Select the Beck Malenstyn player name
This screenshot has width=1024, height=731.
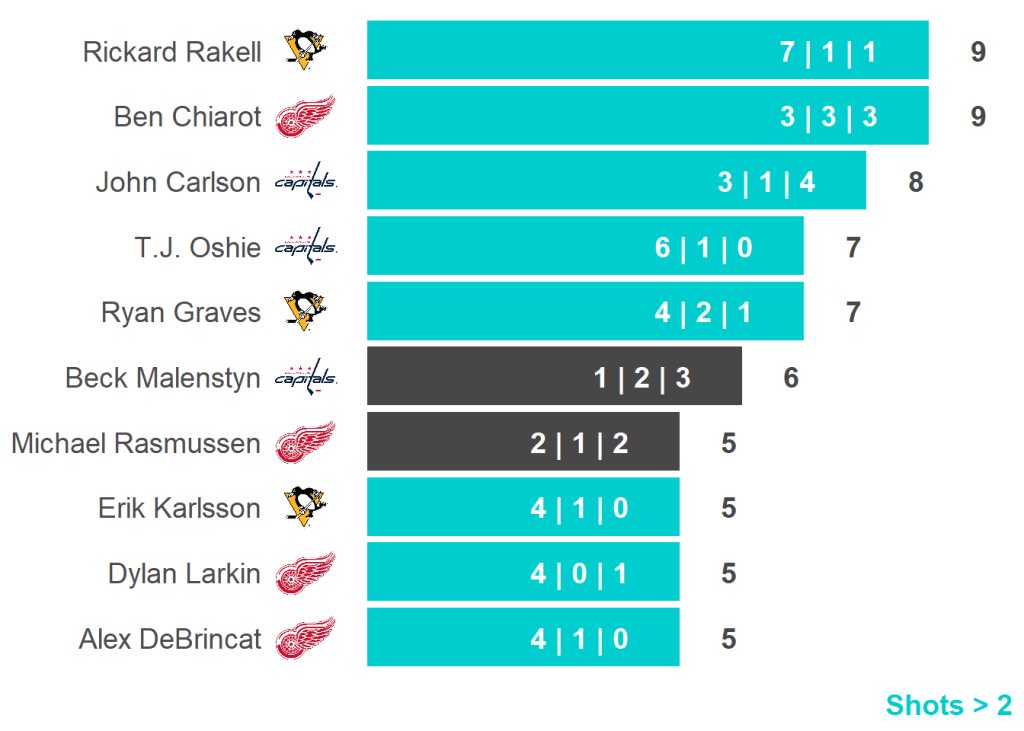point(162,378)
